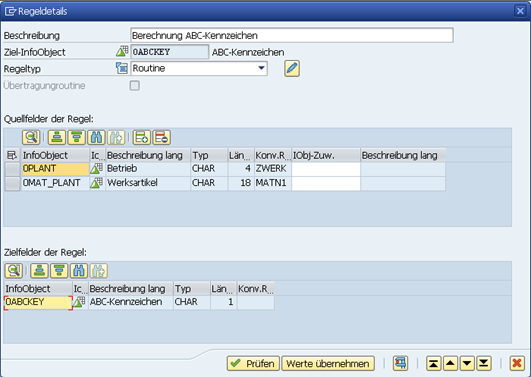Click the Werte übernehmen button

(x=328, y=363)
